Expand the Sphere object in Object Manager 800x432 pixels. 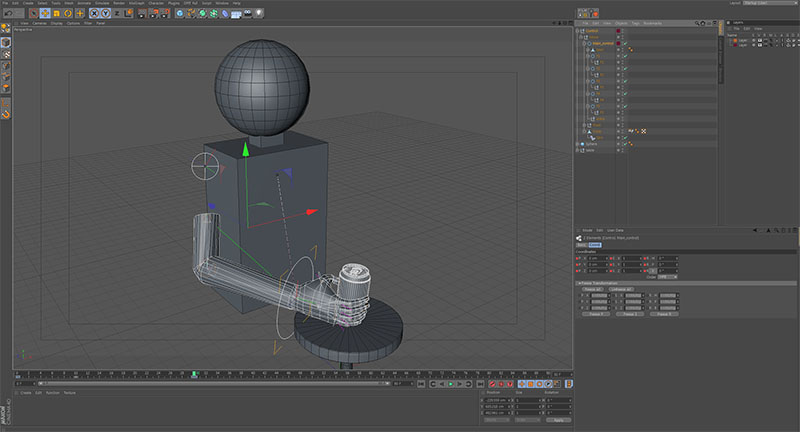coord(578,144)
